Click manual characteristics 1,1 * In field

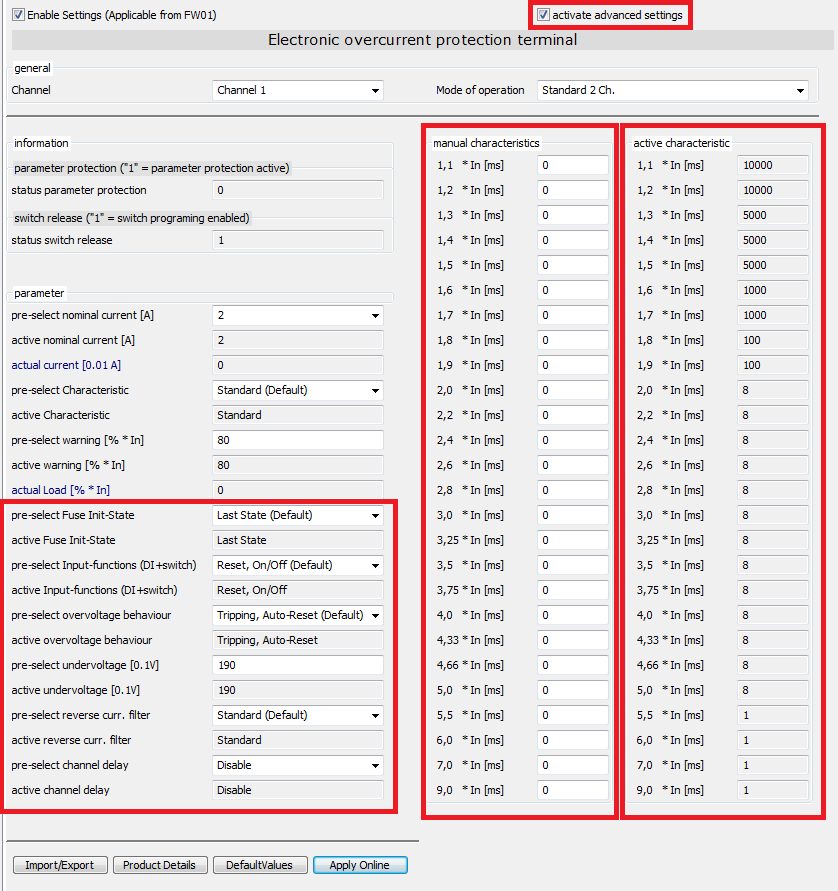(573, 165)
